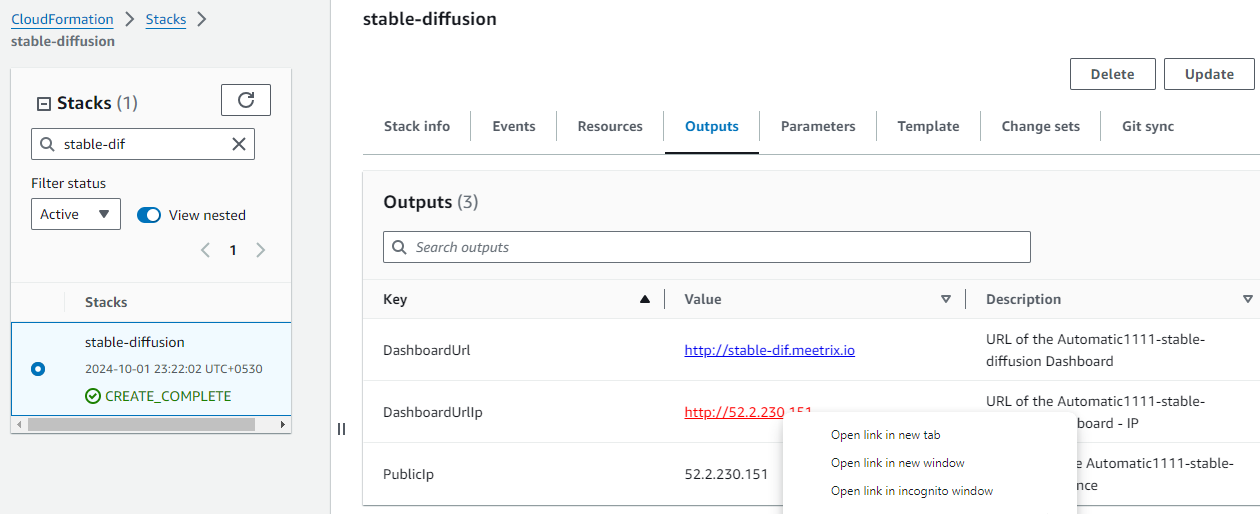The height and width of the screenshot is (514, 1260).
Task: Choose Open link in incognito window
Action: pyautogui.click(x=912, y=491)
